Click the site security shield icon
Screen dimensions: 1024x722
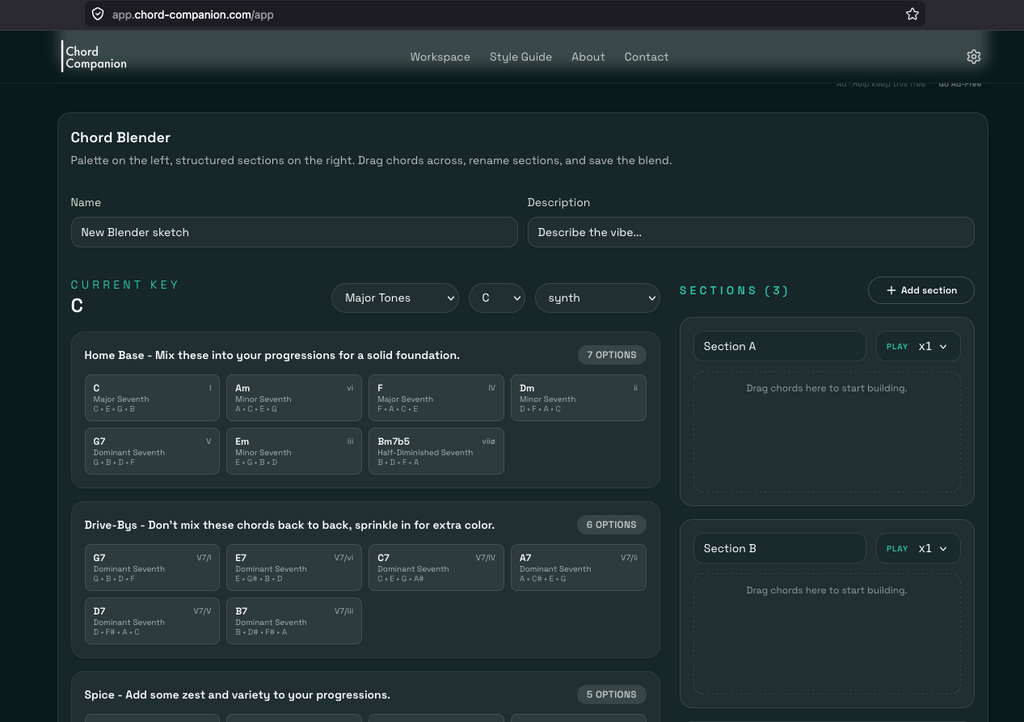98,14
